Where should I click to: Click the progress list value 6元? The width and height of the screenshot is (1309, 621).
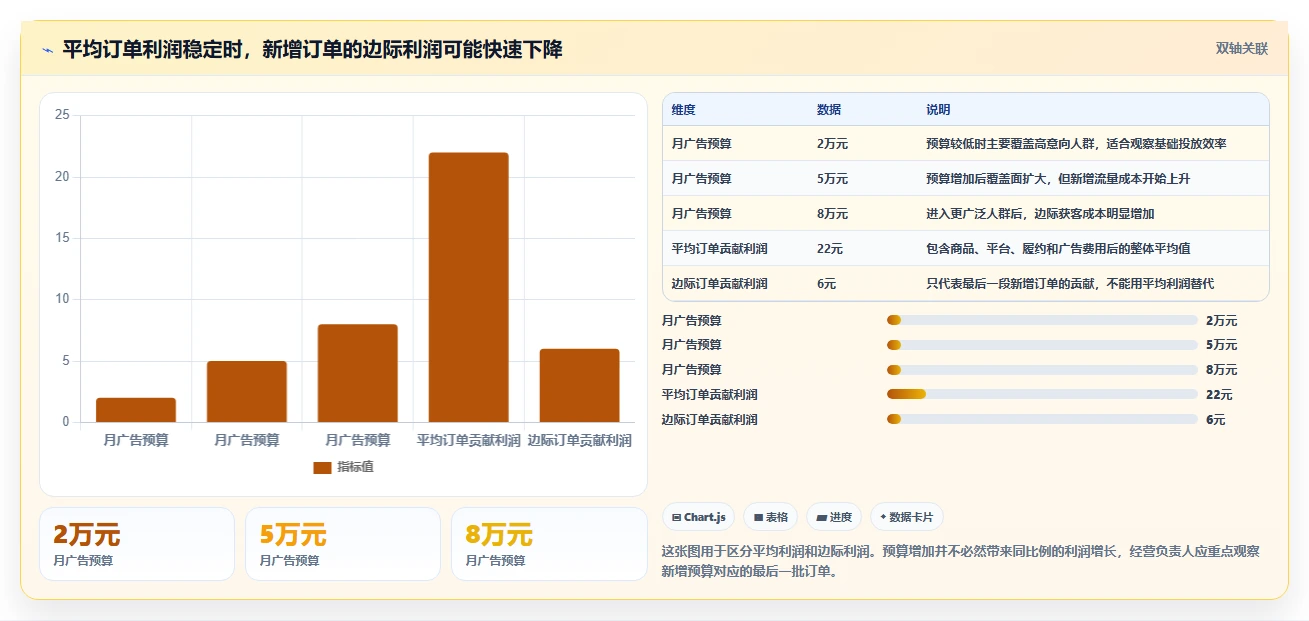[x=1215, y=420]
